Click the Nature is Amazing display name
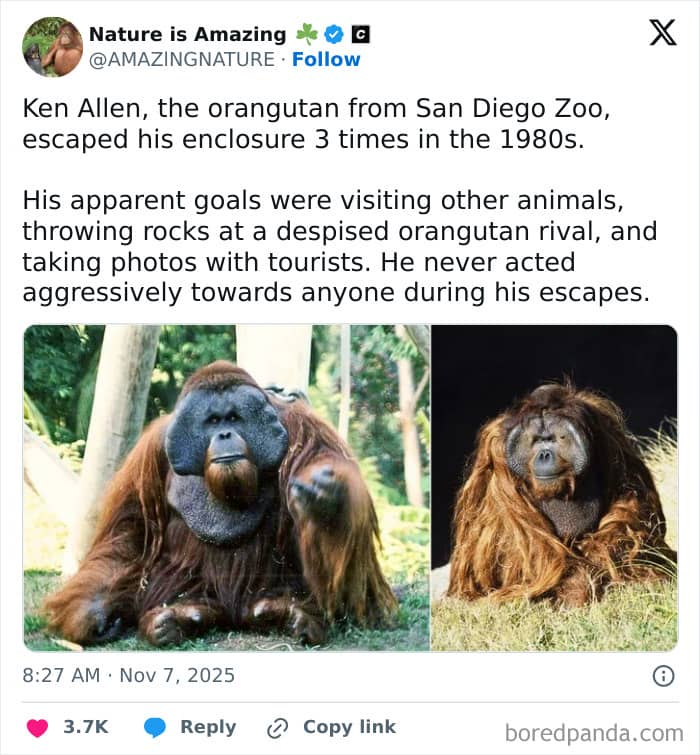The image size is (700, 755). coord(188,34)
